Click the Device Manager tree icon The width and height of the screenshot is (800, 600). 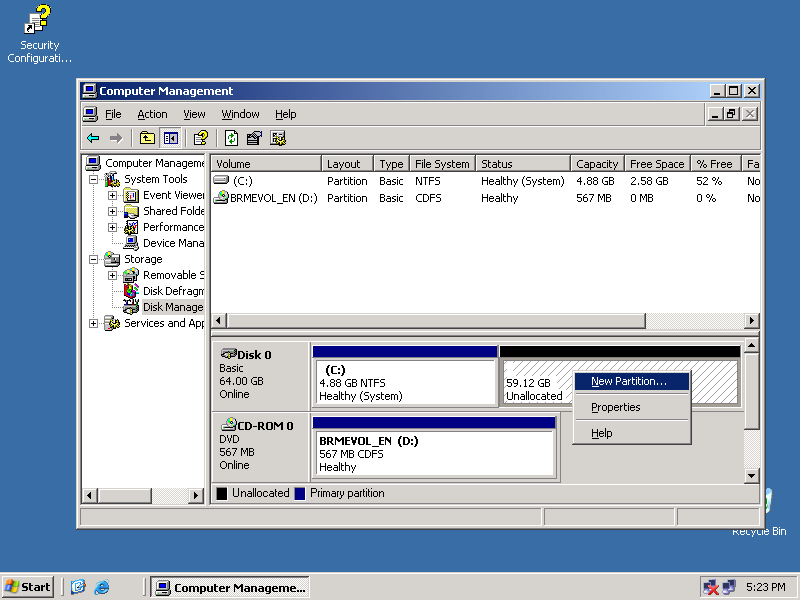(x=131, y=243)
